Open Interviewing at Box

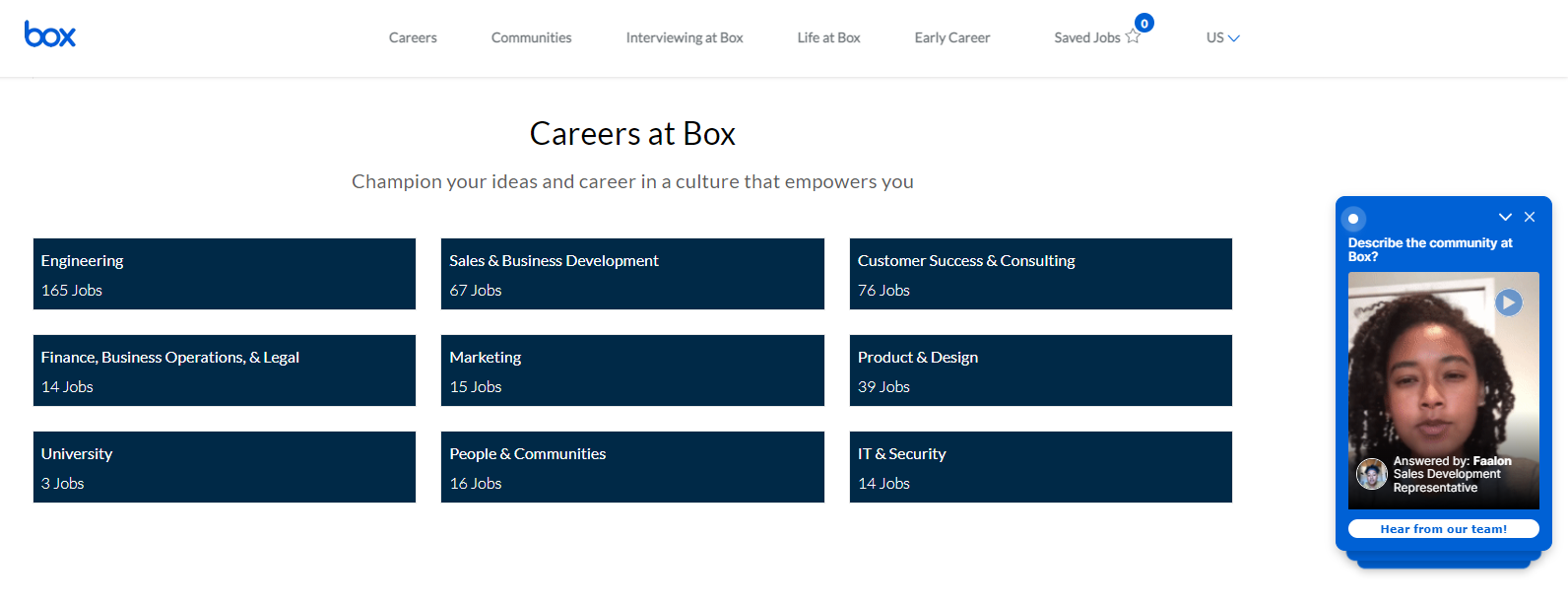(x=685, y=37)
